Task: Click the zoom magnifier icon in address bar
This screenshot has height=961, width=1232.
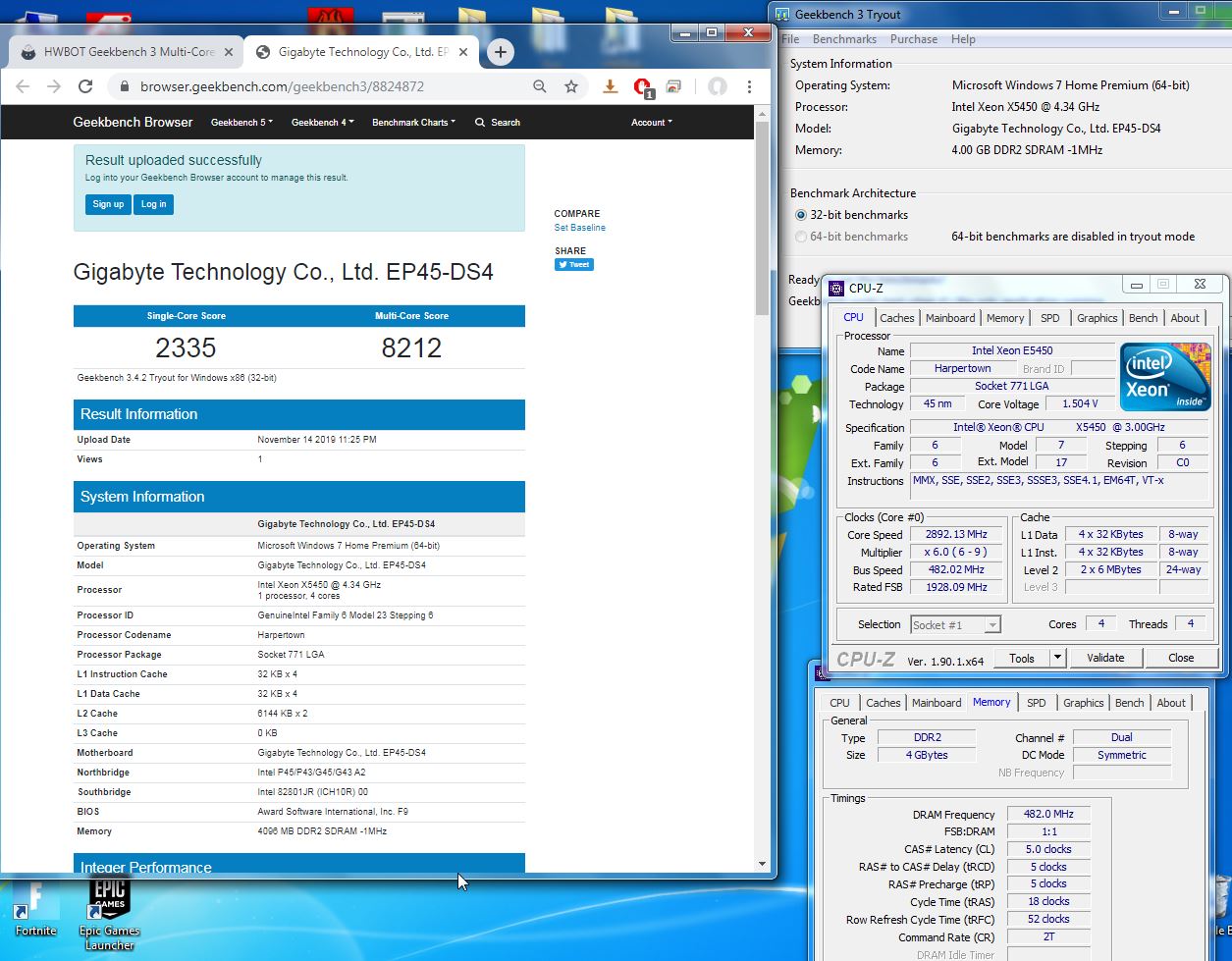Action: (540, 86)
